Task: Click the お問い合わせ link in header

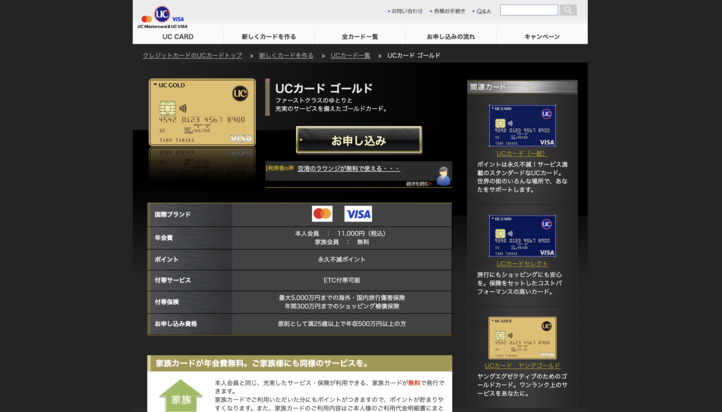Action: (406, 11)
